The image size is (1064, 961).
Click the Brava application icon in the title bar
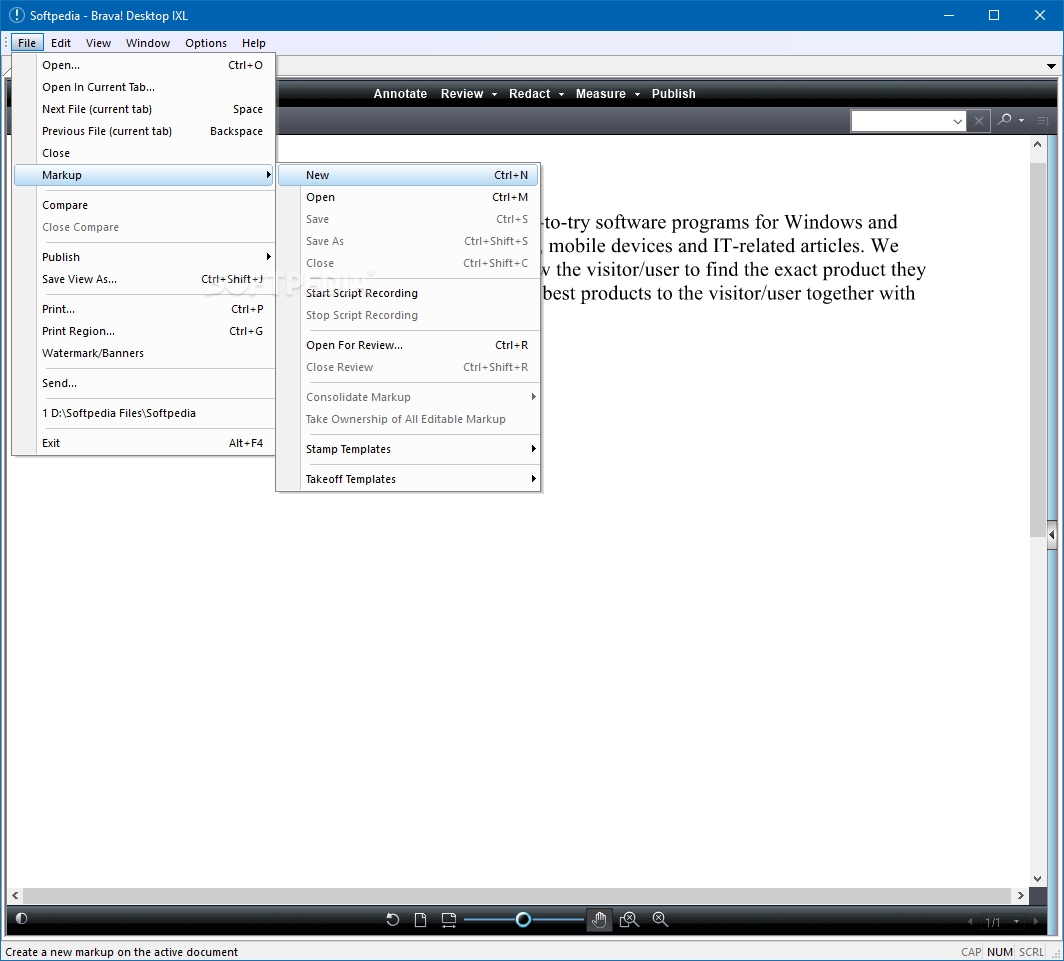16,15
